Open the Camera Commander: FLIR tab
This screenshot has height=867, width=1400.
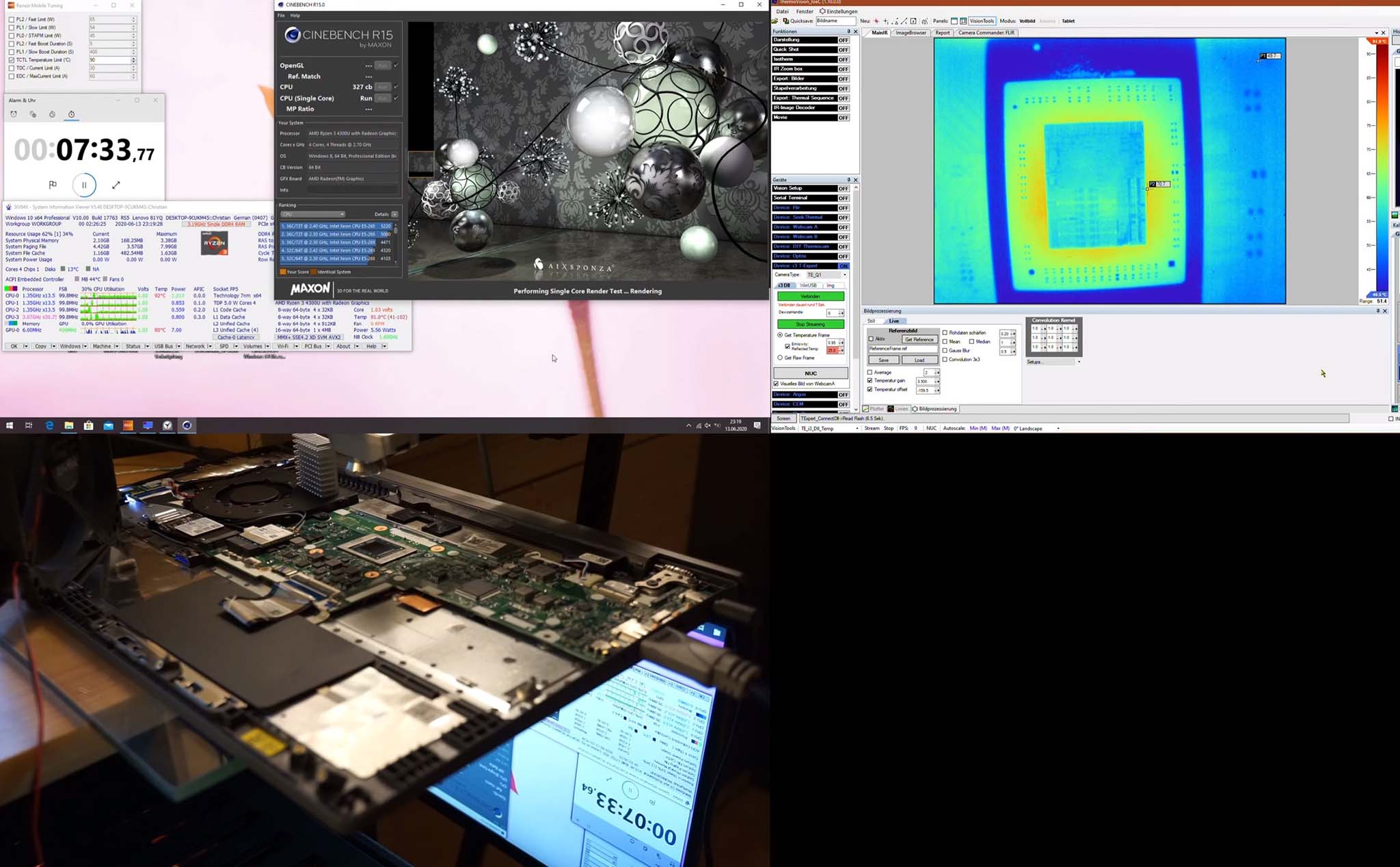click(x=986, y=33)
